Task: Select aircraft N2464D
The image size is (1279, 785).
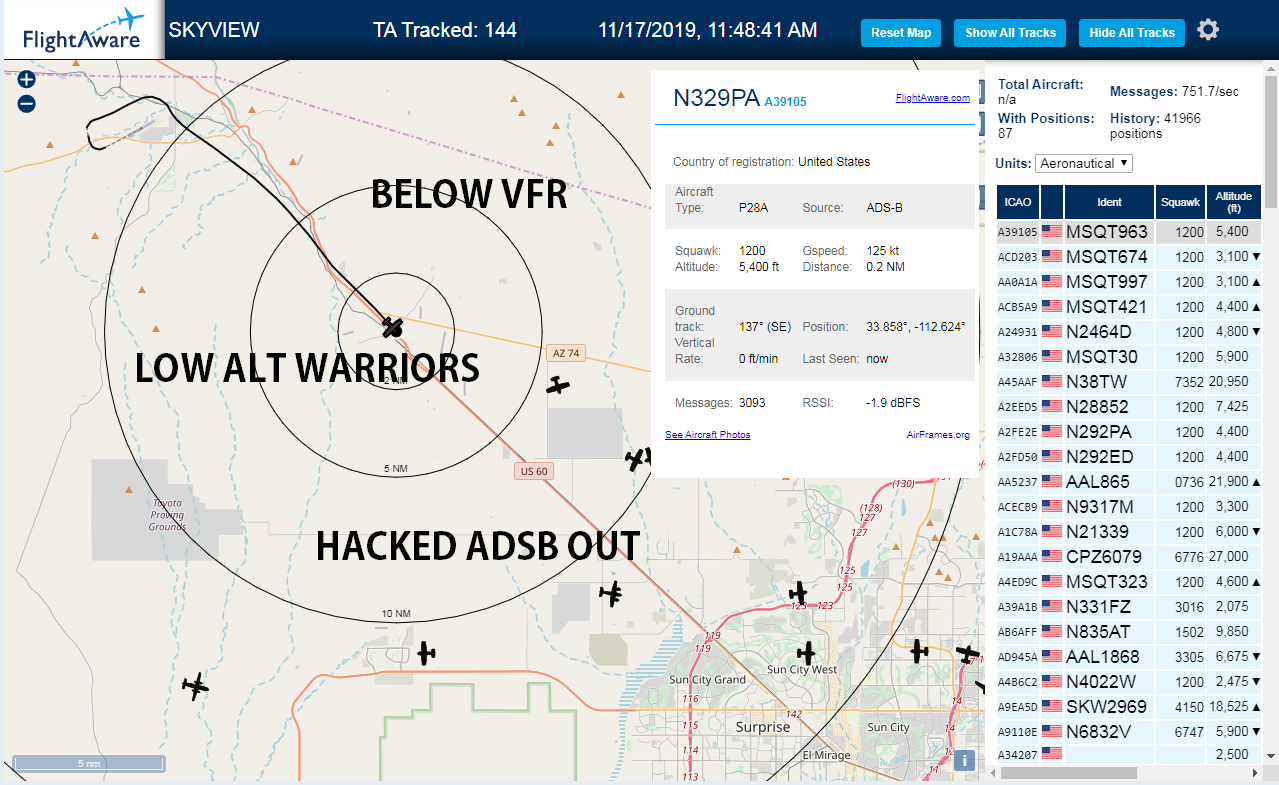Action: pos(1128,332)
